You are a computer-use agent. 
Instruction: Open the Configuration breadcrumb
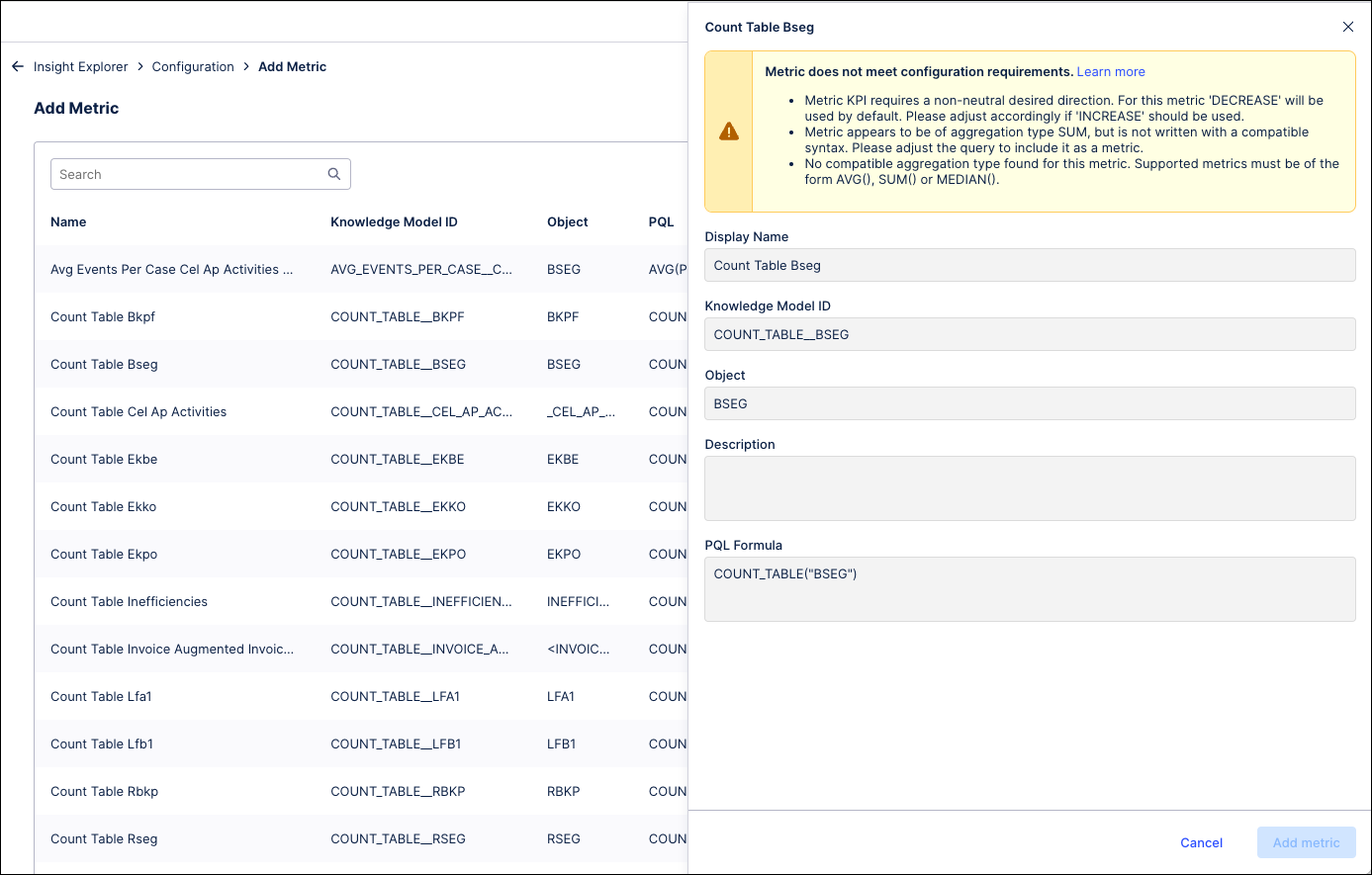[x=193, y=66]
